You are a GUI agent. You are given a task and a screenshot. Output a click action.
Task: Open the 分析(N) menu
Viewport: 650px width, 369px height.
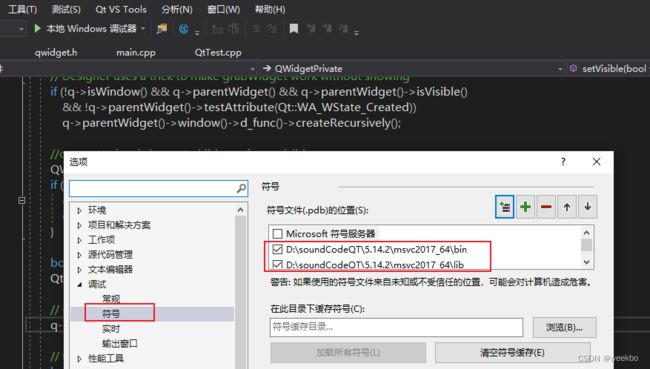pos(177,9)
